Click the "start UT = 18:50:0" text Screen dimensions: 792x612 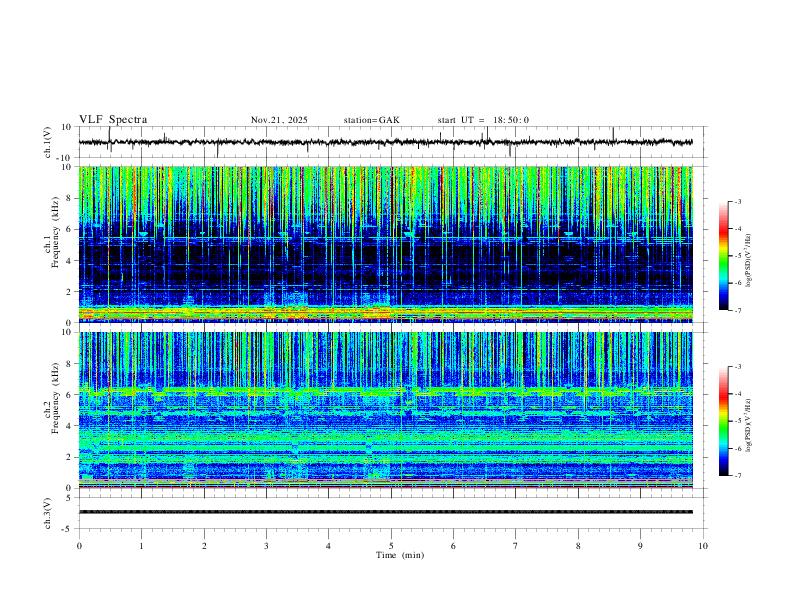[x=483, y=120]
